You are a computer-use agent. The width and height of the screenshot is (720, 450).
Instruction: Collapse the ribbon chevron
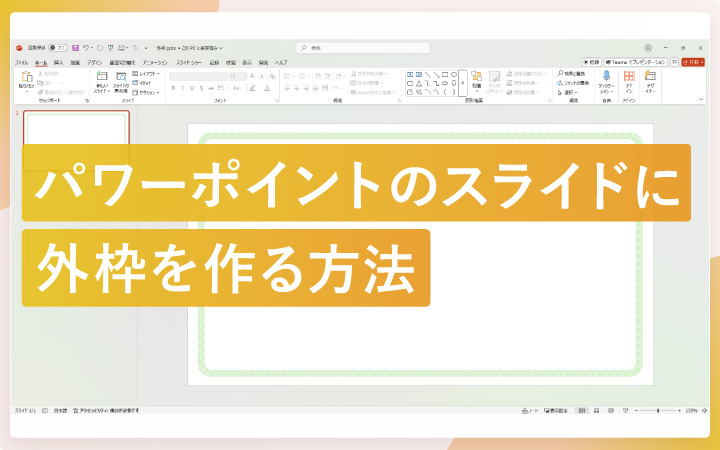click(701, 99)
